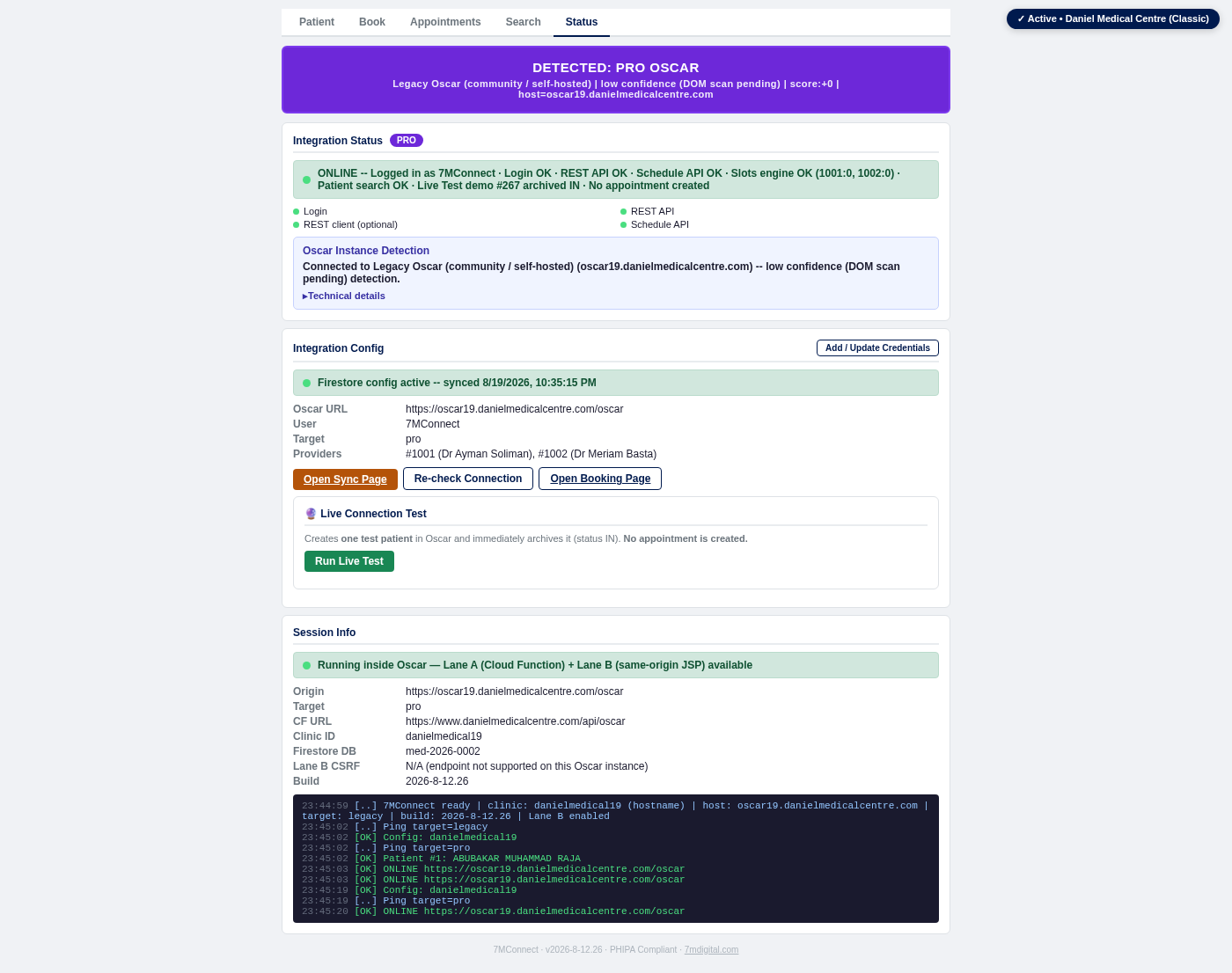The width and height of the screenshot is (1232, 973).
Task: Click the Origin value in Session Info
Action: click(514, 691)
